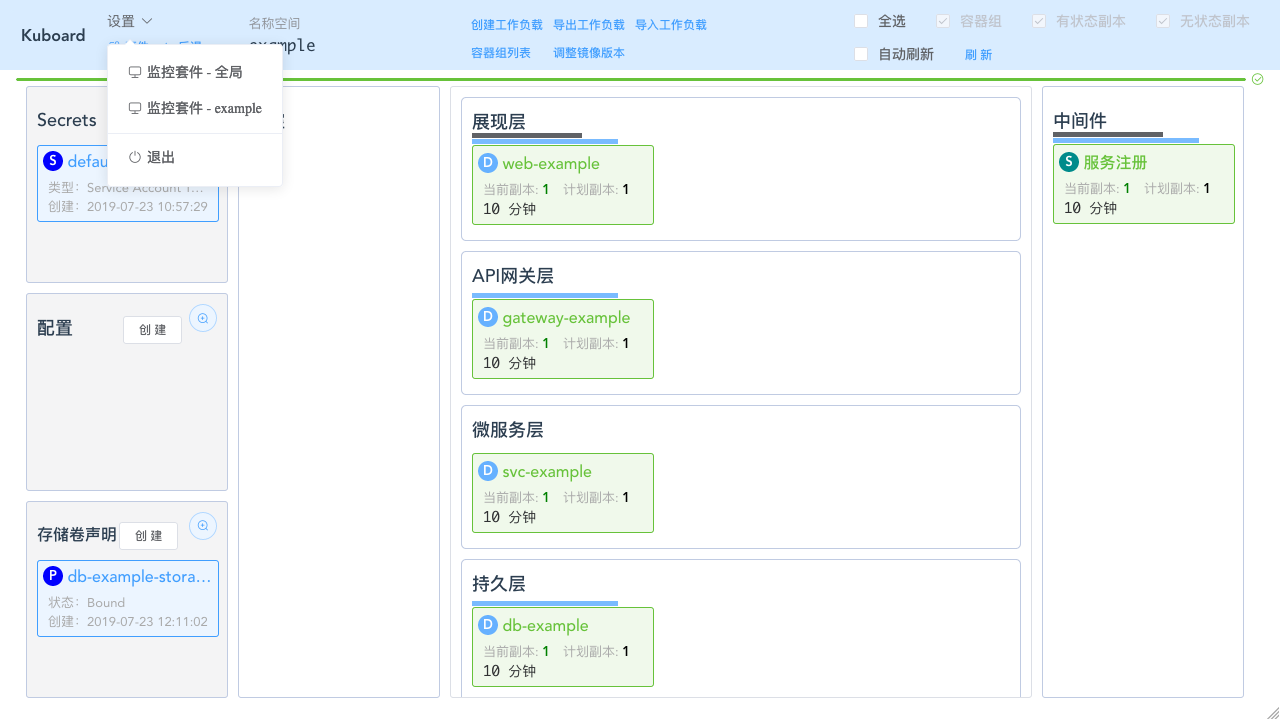Click the blue D icon on web-example
This screenshot has height=720, width=1280.
coord(487,162)
